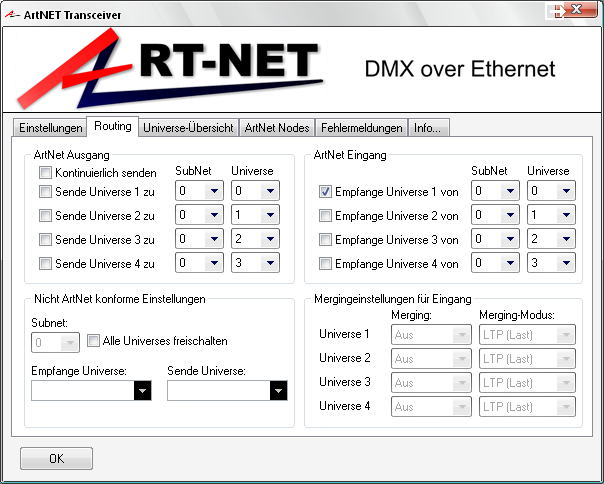
Task: Toggle Alle Universes freischalten checkbox
Action: [x=93, y=341]
